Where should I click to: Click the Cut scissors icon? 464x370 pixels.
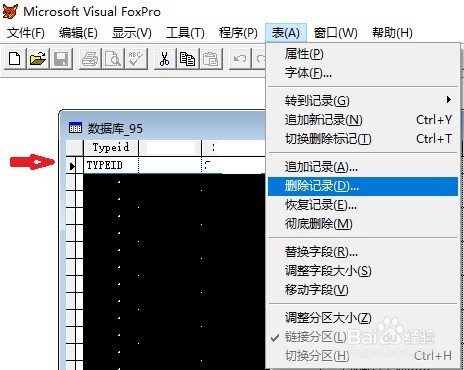(165, 59)
